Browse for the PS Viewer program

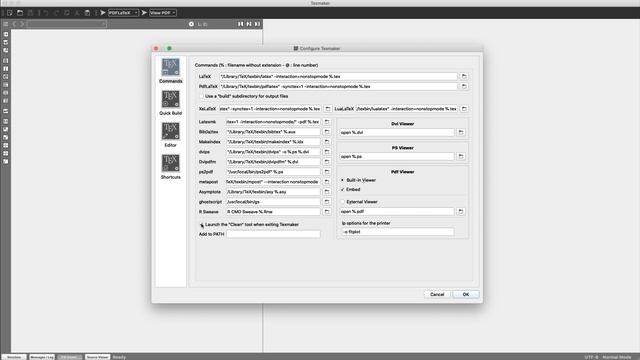(460, 156)
